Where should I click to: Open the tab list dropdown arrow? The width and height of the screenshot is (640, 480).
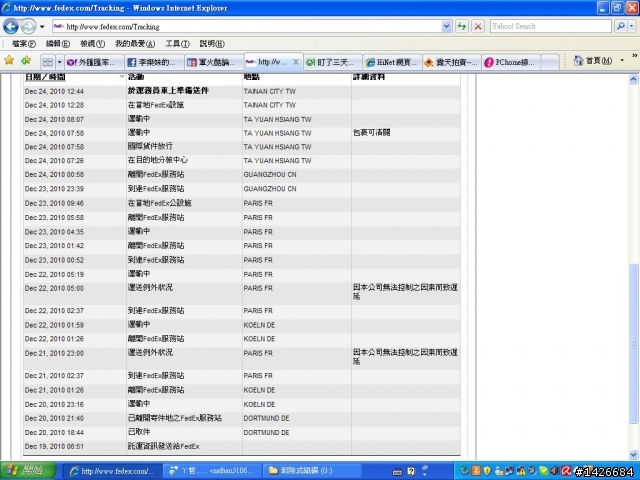tap(59, 62)
